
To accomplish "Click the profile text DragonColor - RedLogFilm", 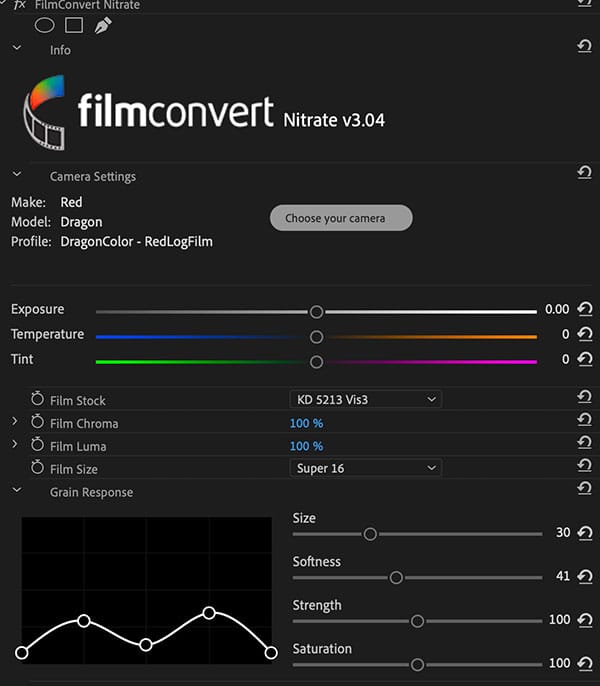I will pos(137,242).
